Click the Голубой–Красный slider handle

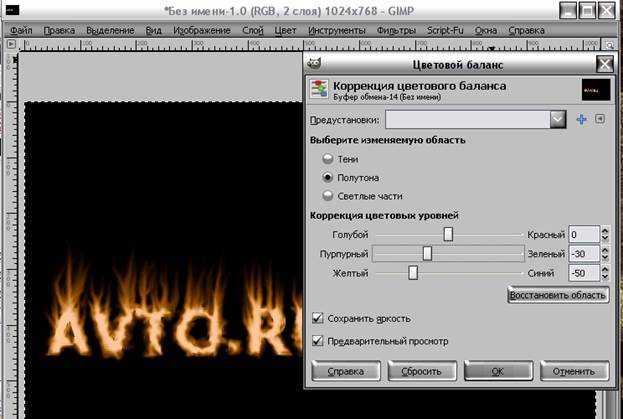pyautogui.click(x=448, y=234)
